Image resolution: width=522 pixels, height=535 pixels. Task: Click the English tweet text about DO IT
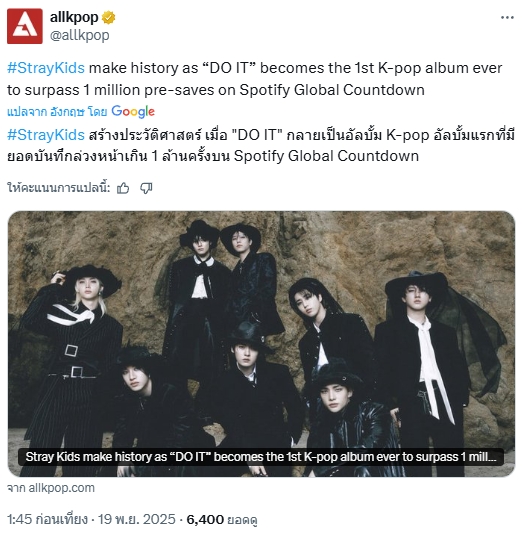[255, 79]
